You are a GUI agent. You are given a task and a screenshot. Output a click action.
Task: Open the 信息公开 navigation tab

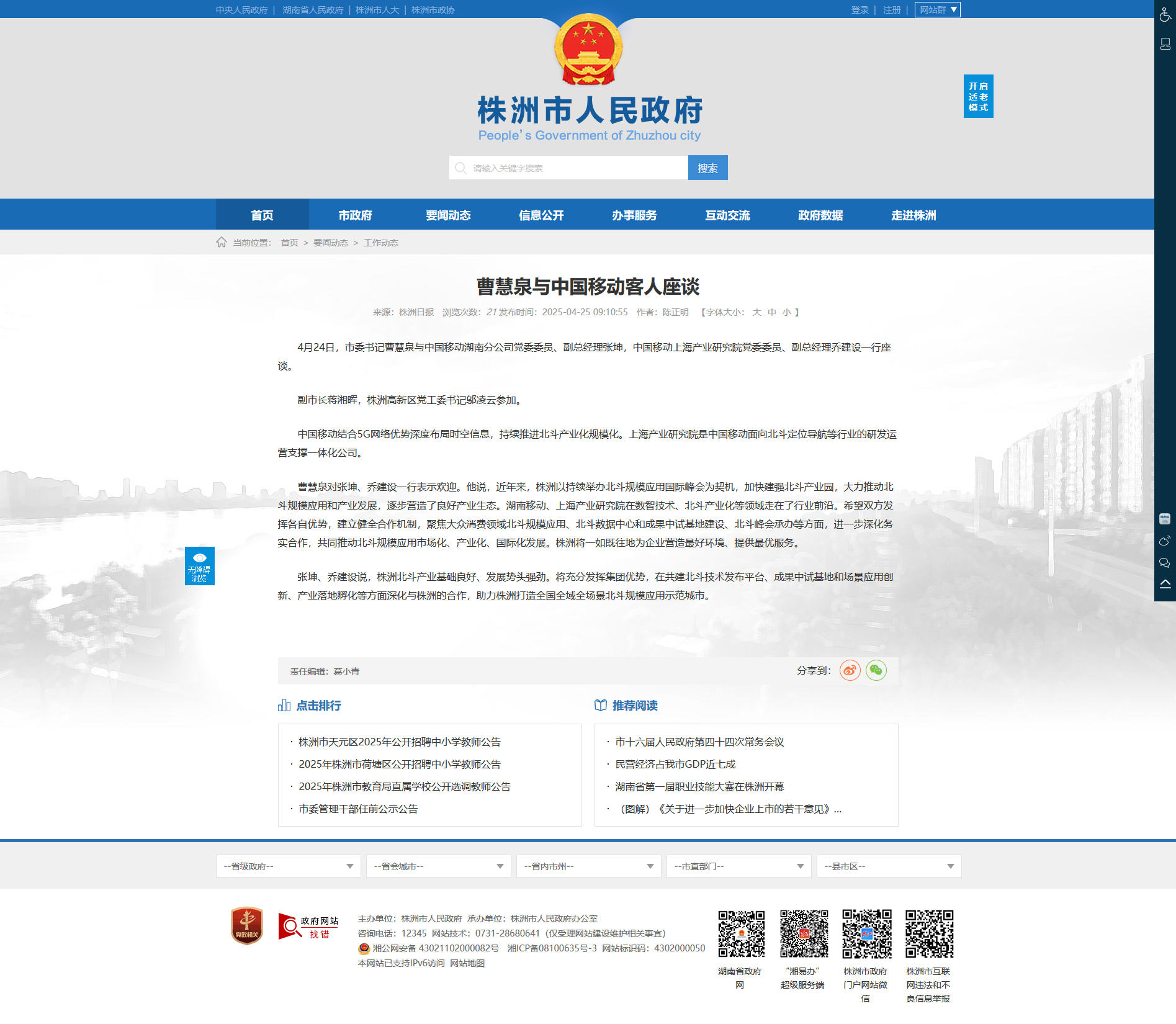[x=541, y=215]
